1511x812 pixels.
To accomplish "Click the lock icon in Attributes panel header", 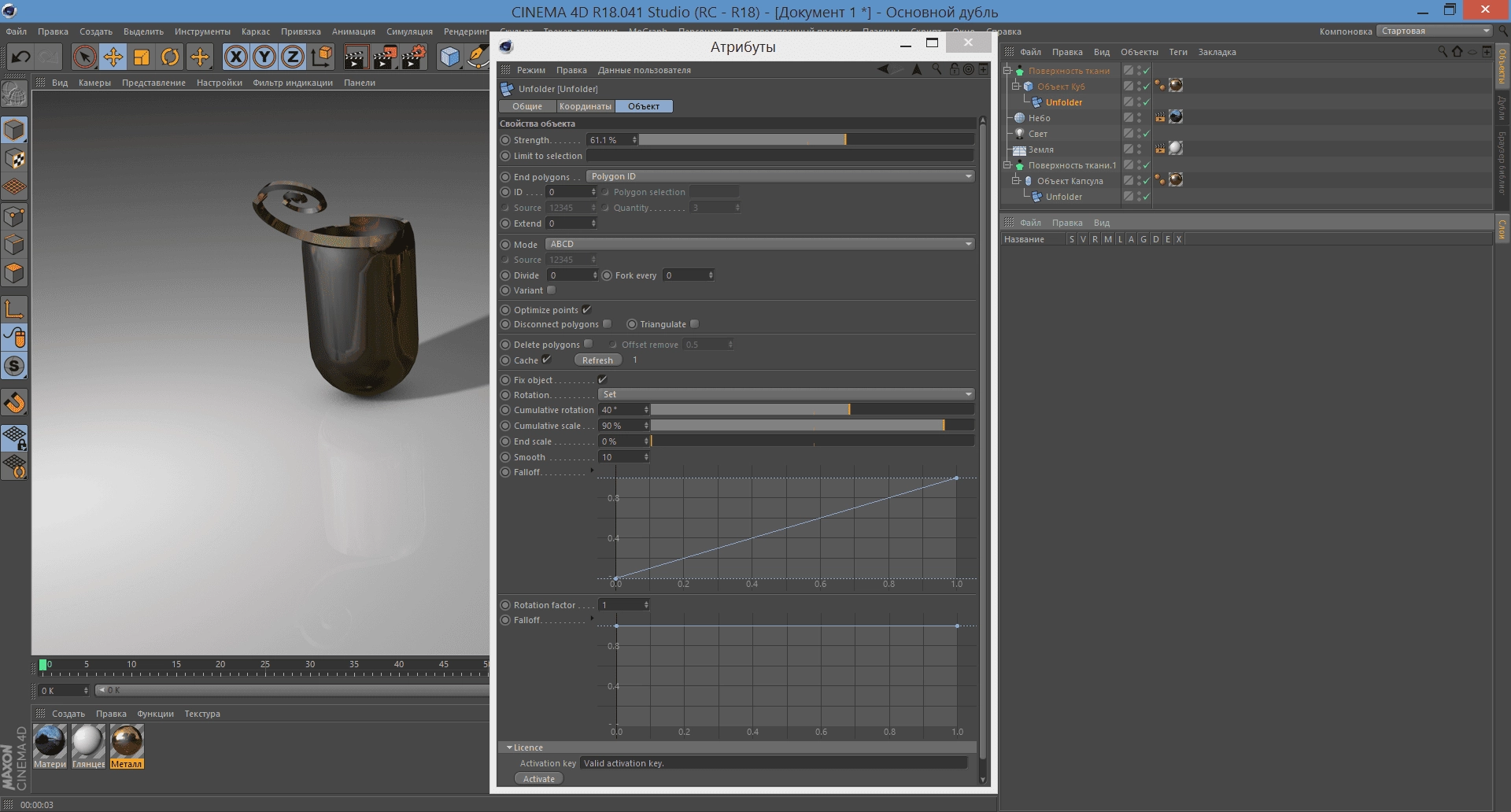I will (x=954, y=69).
